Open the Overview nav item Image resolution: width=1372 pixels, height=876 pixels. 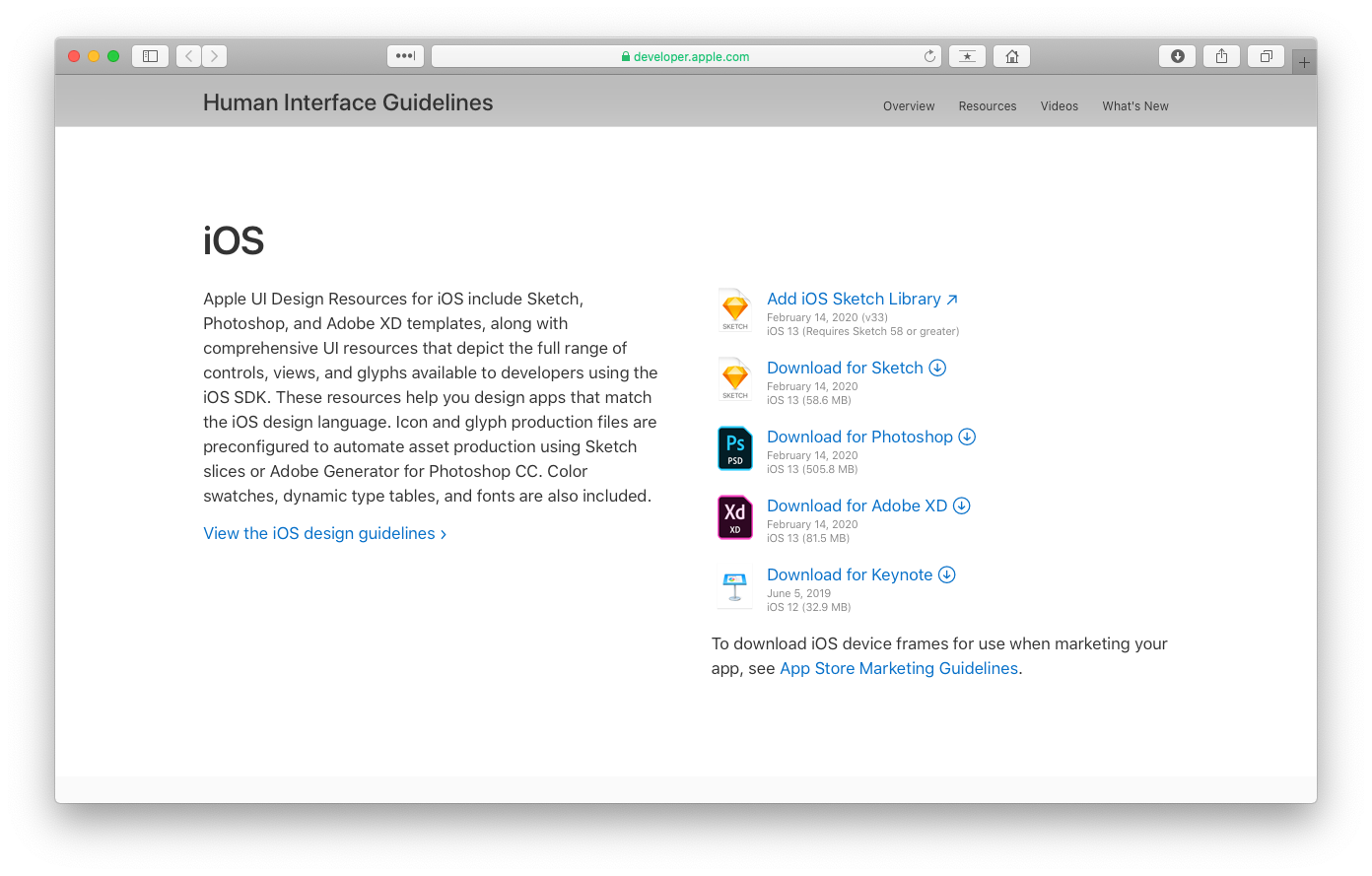909,106
